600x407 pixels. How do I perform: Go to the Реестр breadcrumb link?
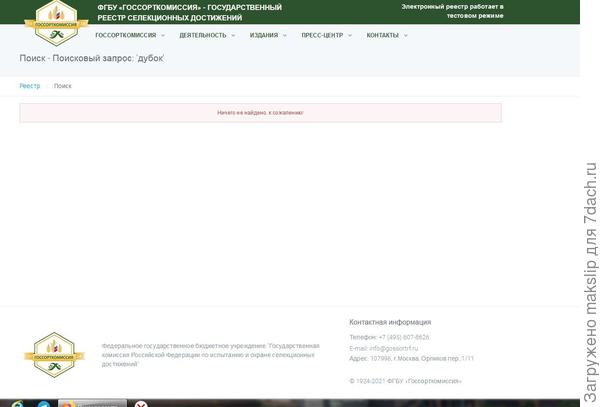[30, 86]
